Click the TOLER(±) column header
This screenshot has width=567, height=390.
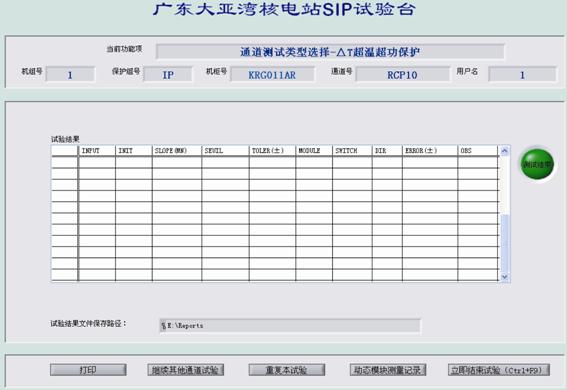[x=272, y=151]
